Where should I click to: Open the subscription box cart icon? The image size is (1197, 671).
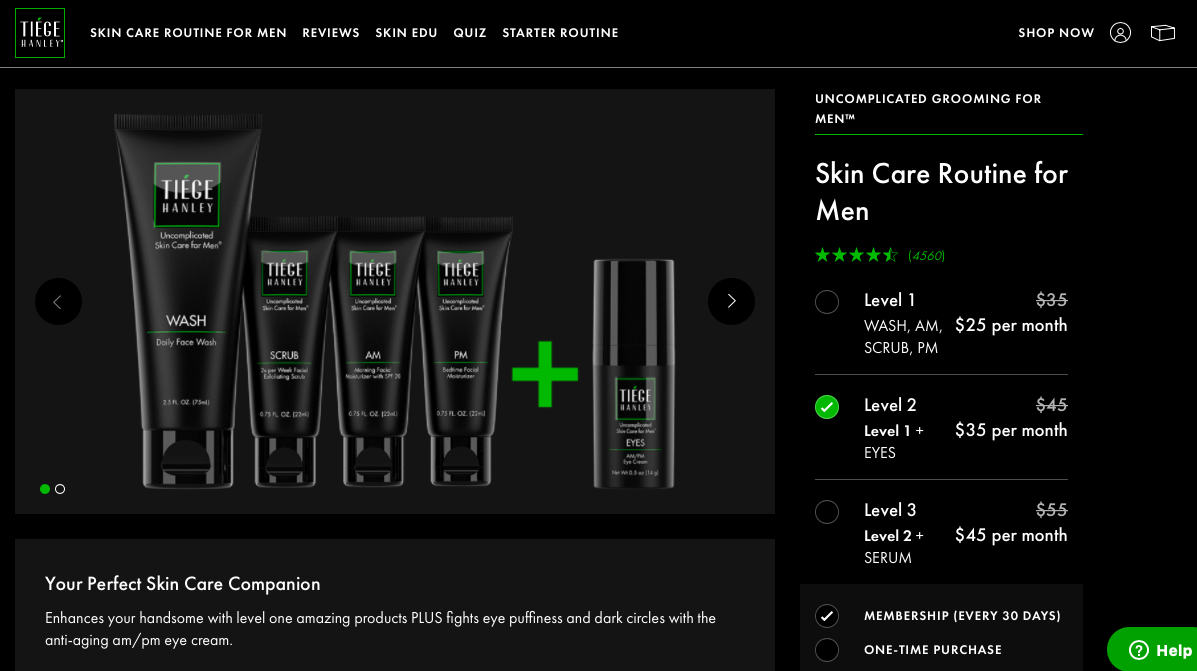coord(1163,33)
